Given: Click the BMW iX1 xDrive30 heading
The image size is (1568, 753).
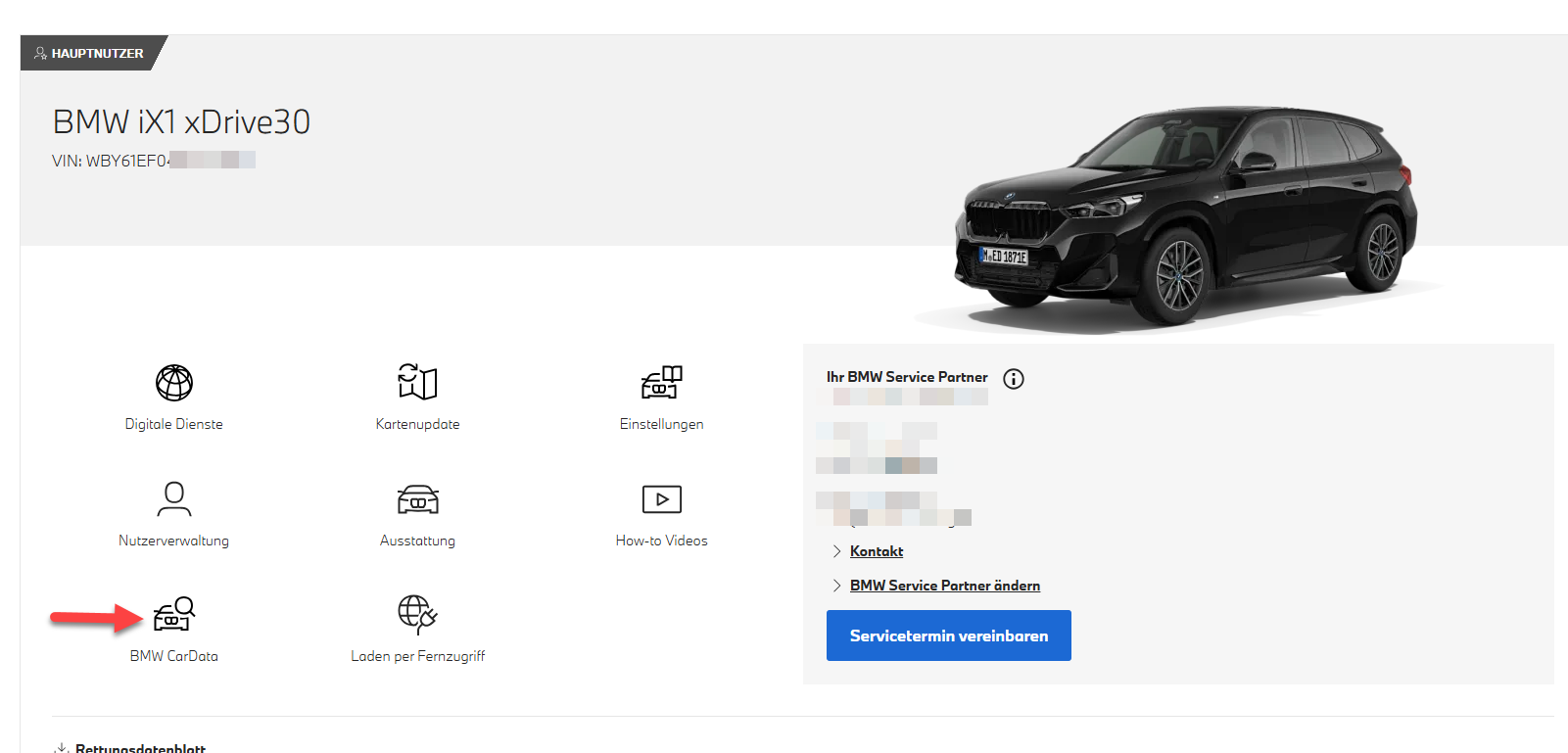Looking at the screenshot, I should pos(181,122).
